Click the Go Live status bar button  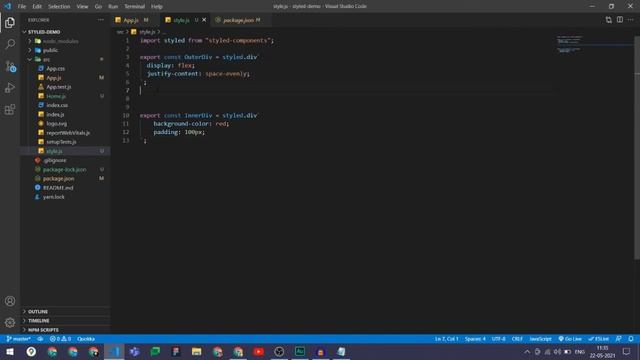point(570,339)
